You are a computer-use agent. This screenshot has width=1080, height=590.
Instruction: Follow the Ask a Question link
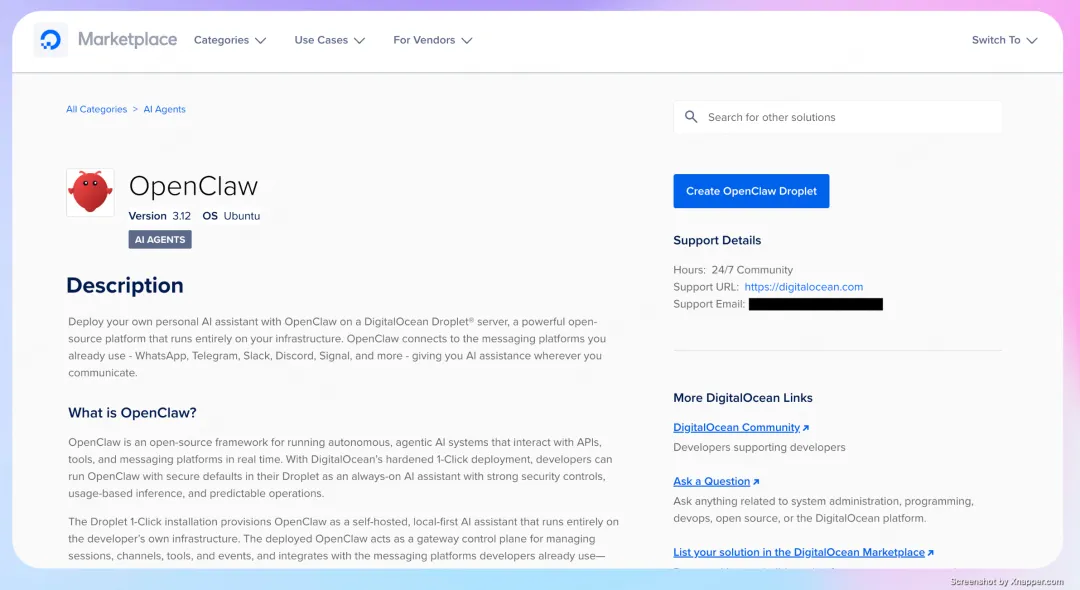click(712, 481)
